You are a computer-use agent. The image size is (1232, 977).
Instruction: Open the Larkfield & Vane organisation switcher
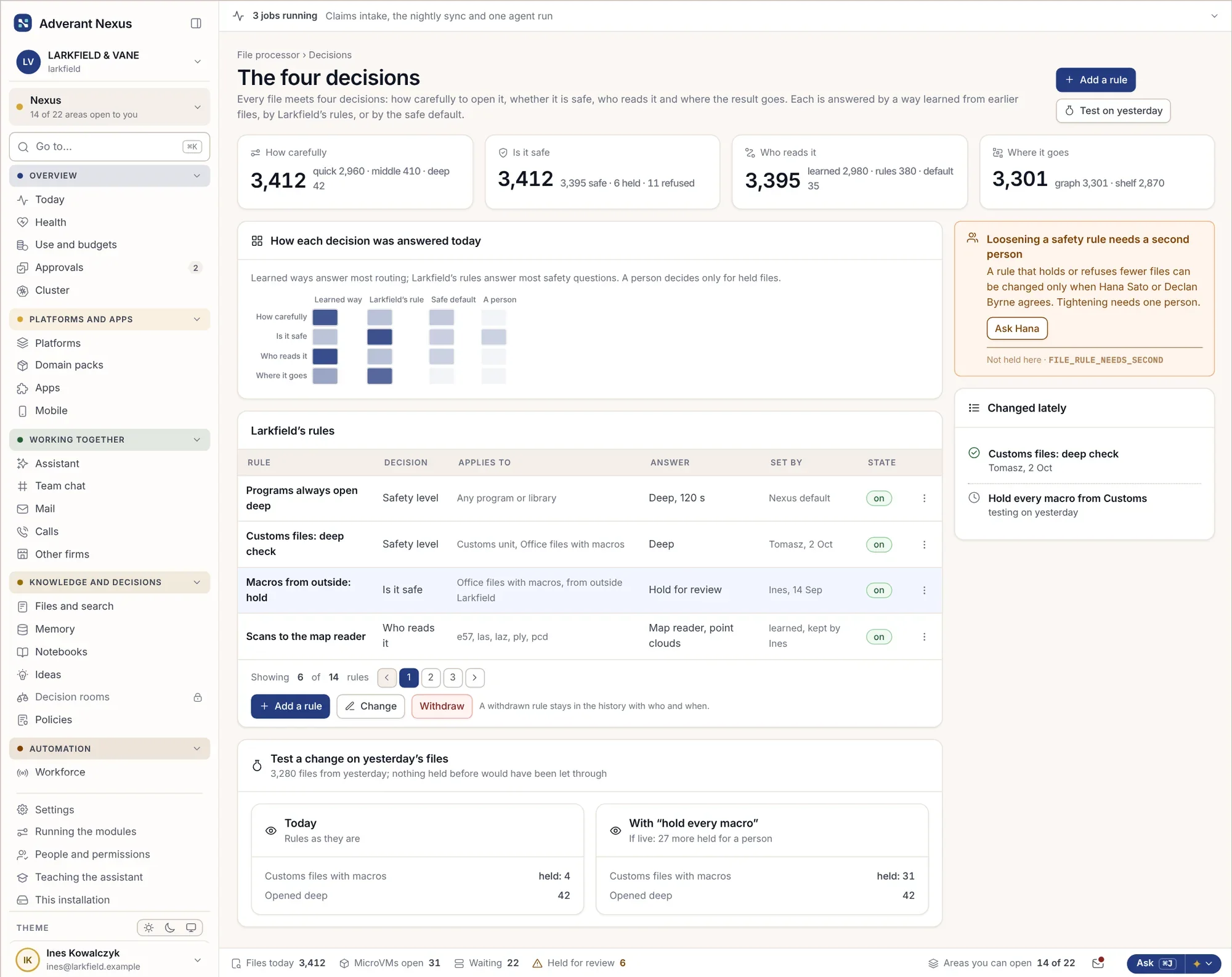click(110, 62)
